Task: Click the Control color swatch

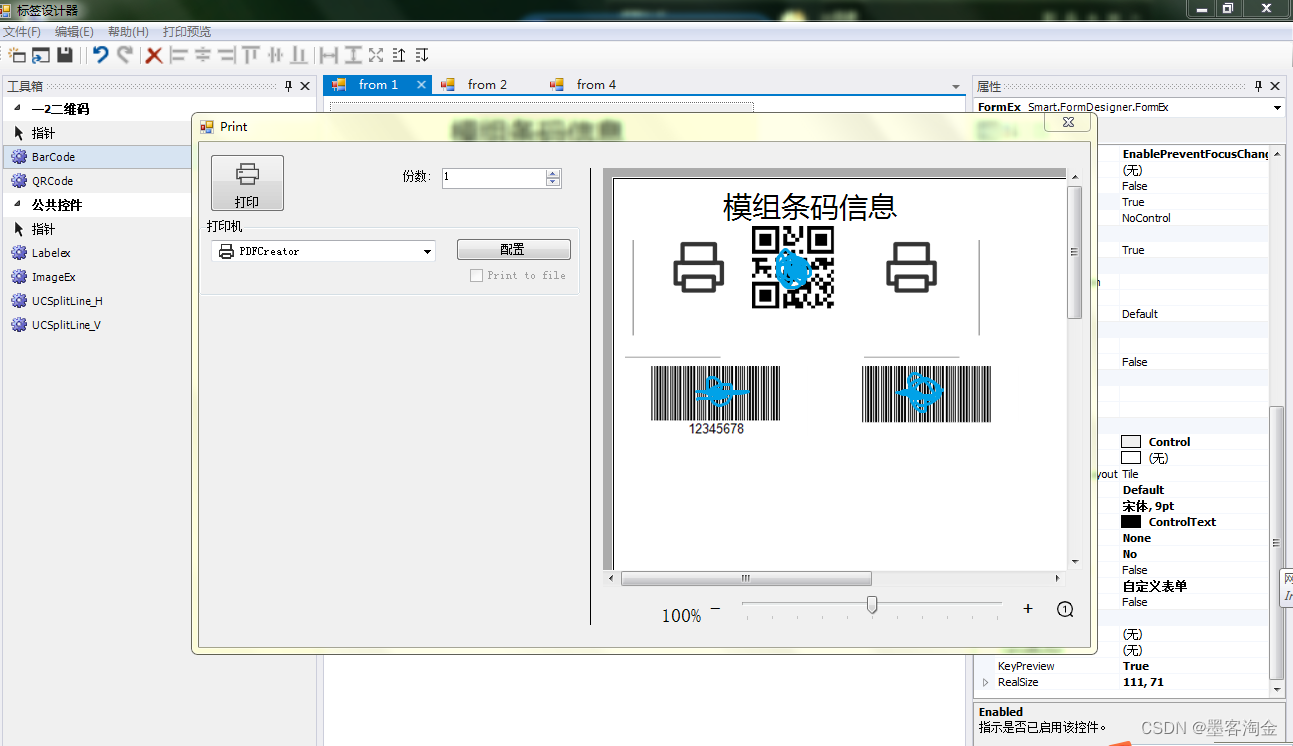Action: pos(1131,442)
